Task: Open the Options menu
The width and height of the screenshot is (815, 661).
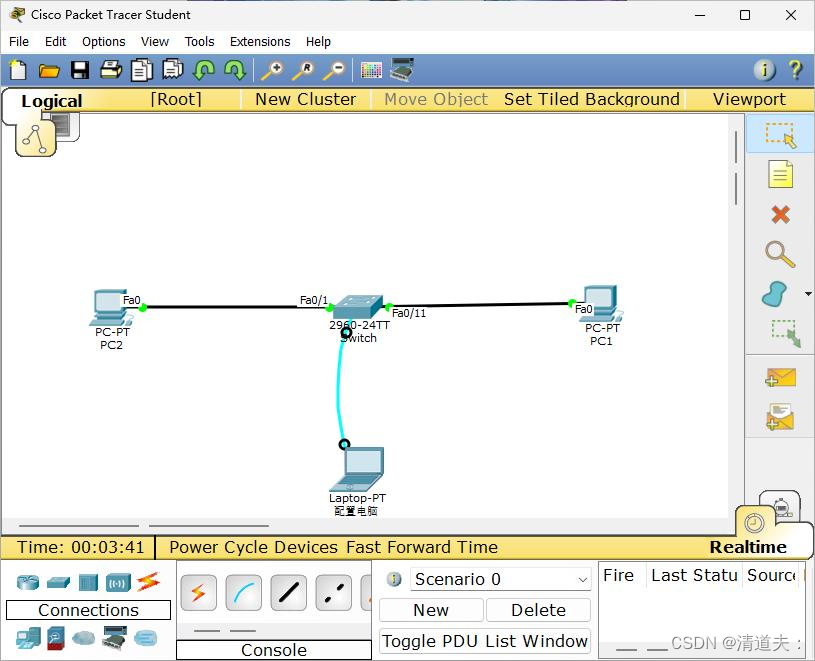Action: click(x=103, y=42)
